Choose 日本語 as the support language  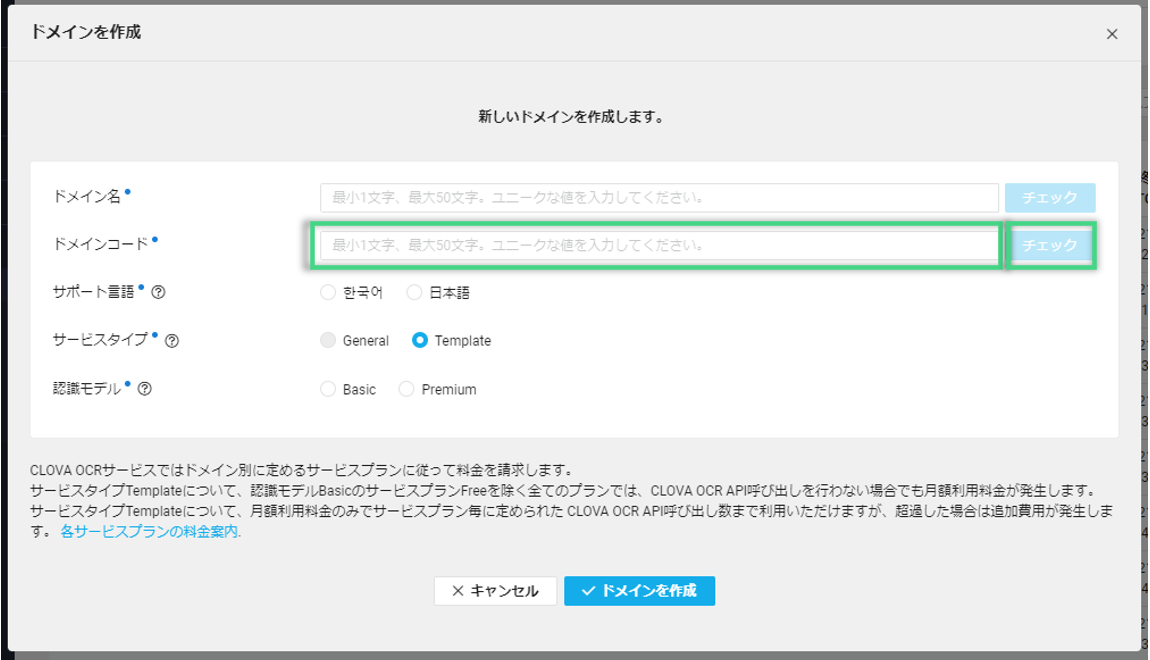click(414, 293)
